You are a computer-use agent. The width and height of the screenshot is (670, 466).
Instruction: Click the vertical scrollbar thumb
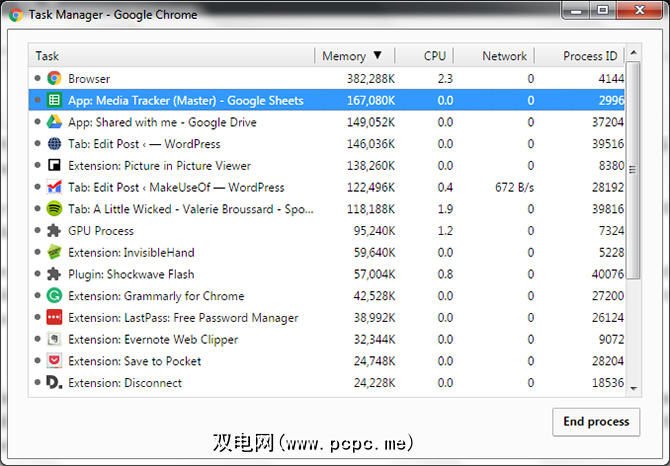(633, 170)
